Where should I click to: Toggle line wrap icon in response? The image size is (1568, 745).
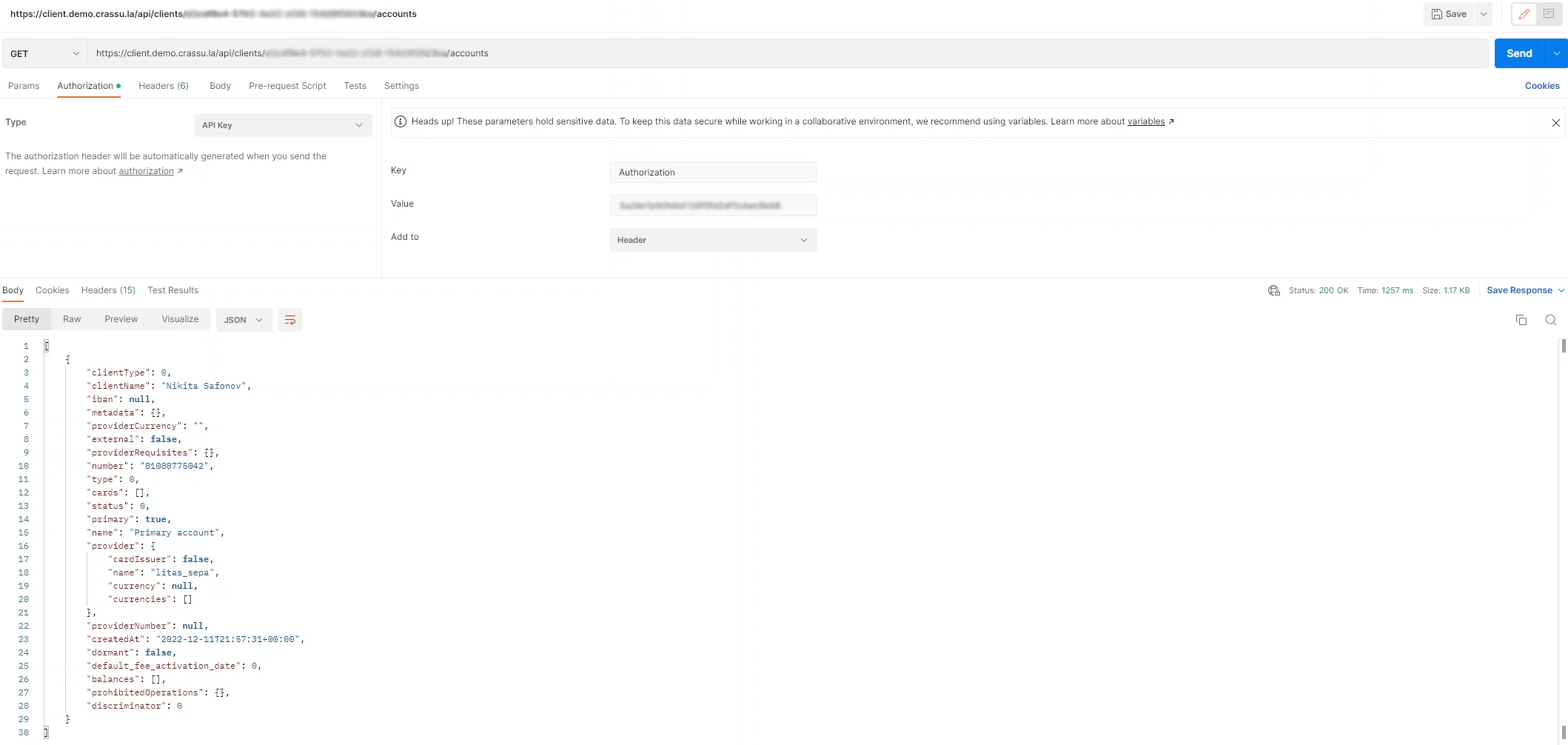290,320
